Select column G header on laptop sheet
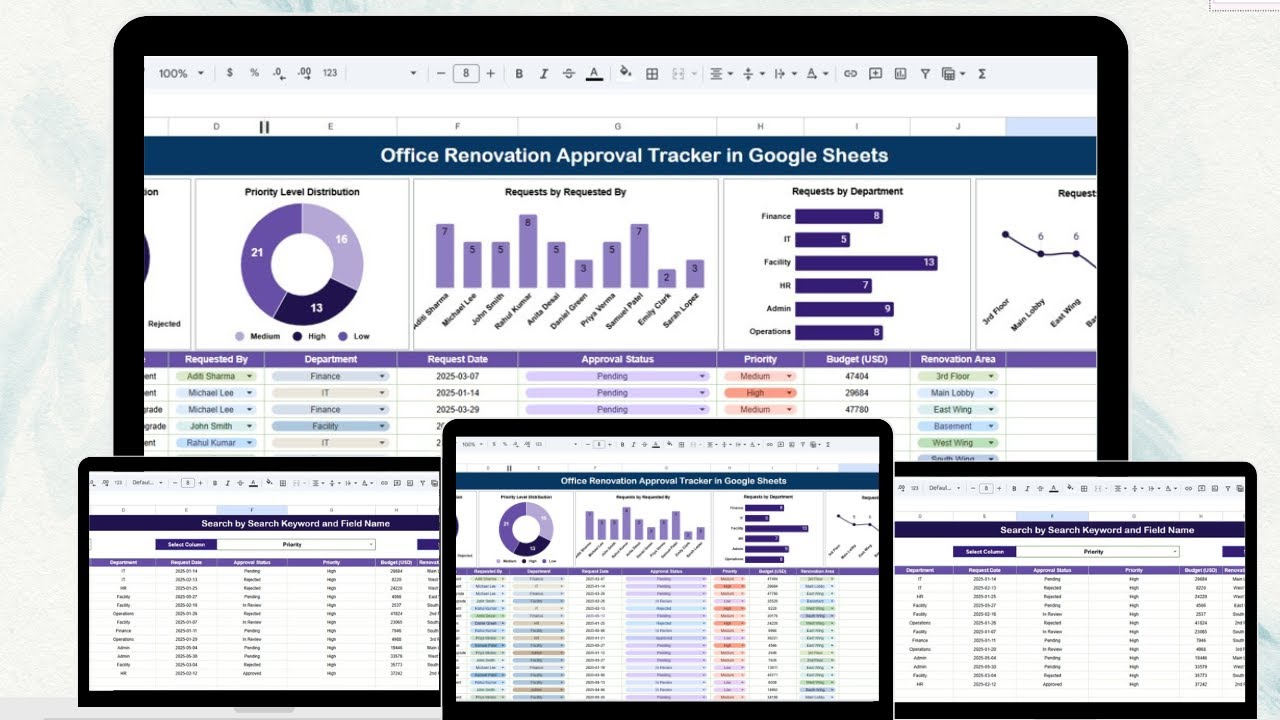Viewport: 1280px width, 720px height. [617, 127]
